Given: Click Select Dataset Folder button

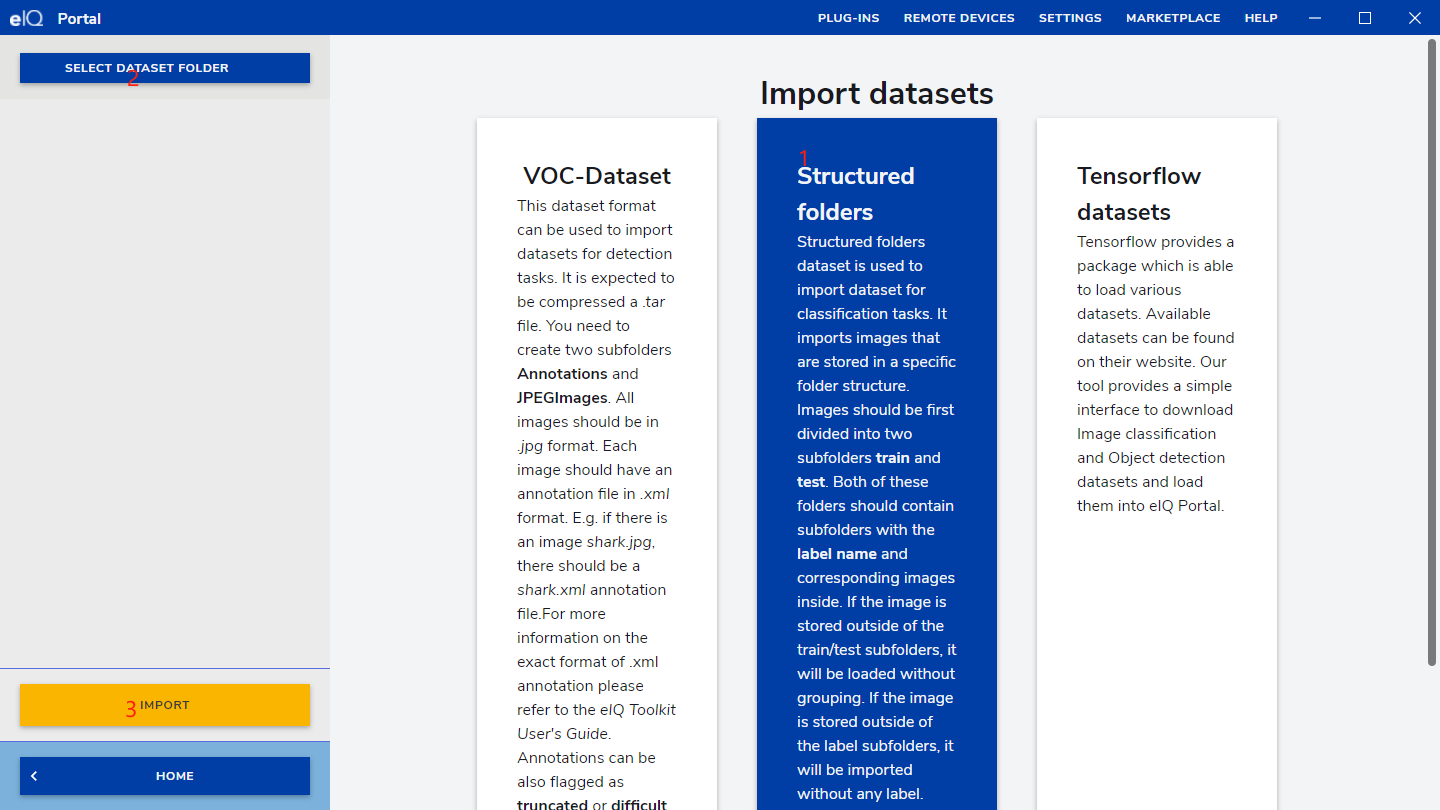Looking at the screenshot, I should (x=165, y=68).
